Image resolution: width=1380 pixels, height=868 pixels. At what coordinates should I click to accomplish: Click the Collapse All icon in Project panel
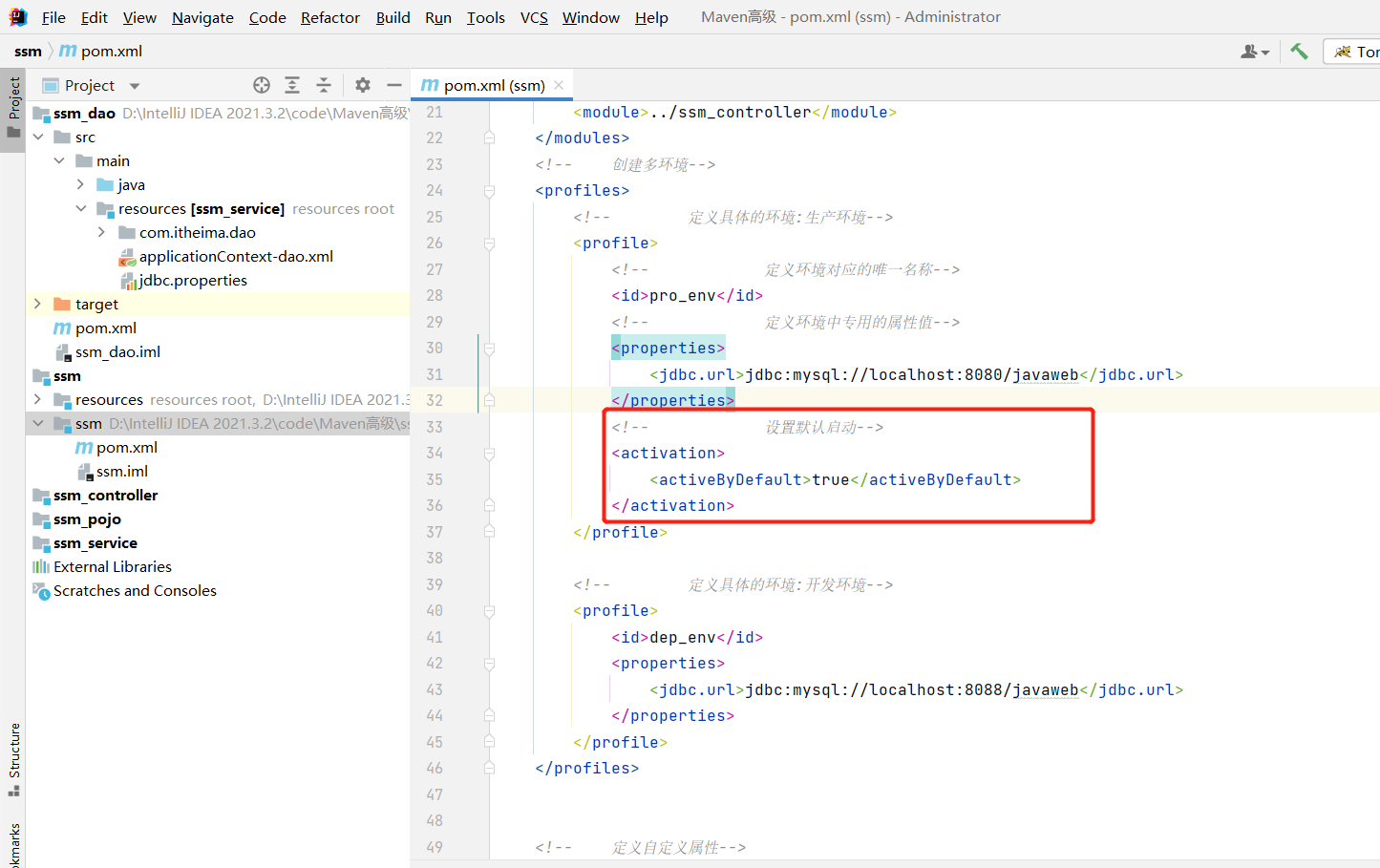coord(324,85)
